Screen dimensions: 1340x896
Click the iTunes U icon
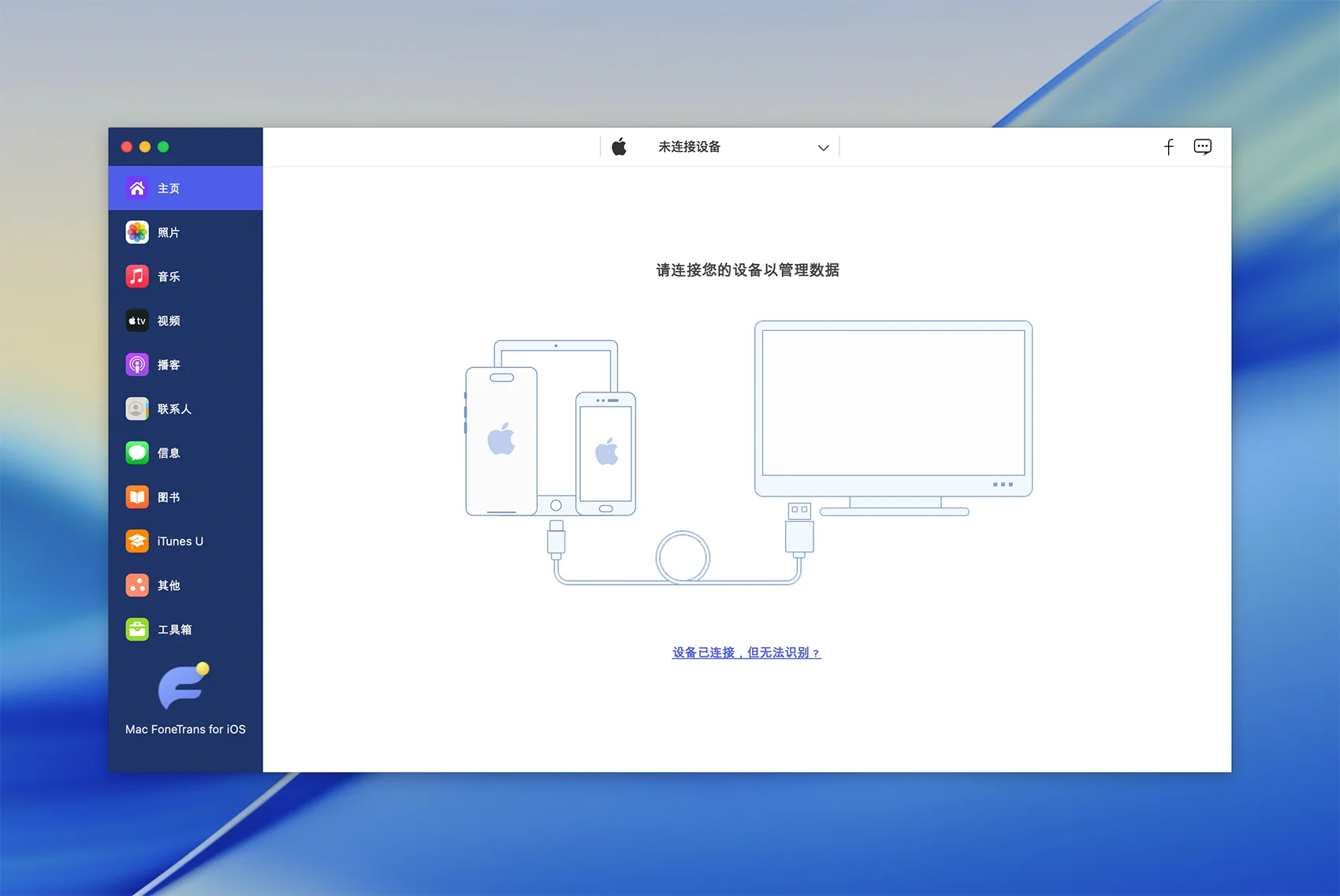pyautogui.click(x=137, y=541)
